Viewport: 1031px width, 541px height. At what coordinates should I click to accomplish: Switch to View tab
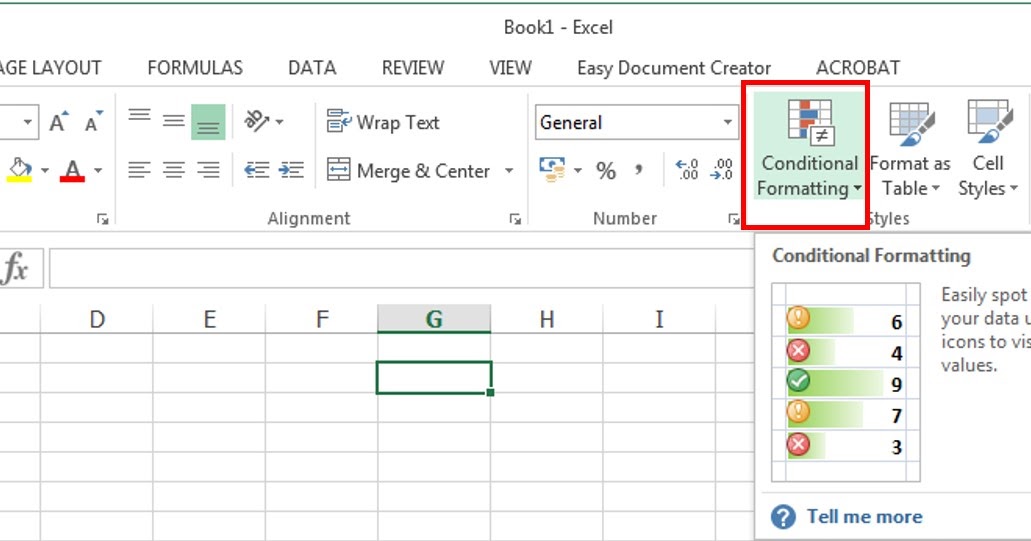(x=510, y=68)
